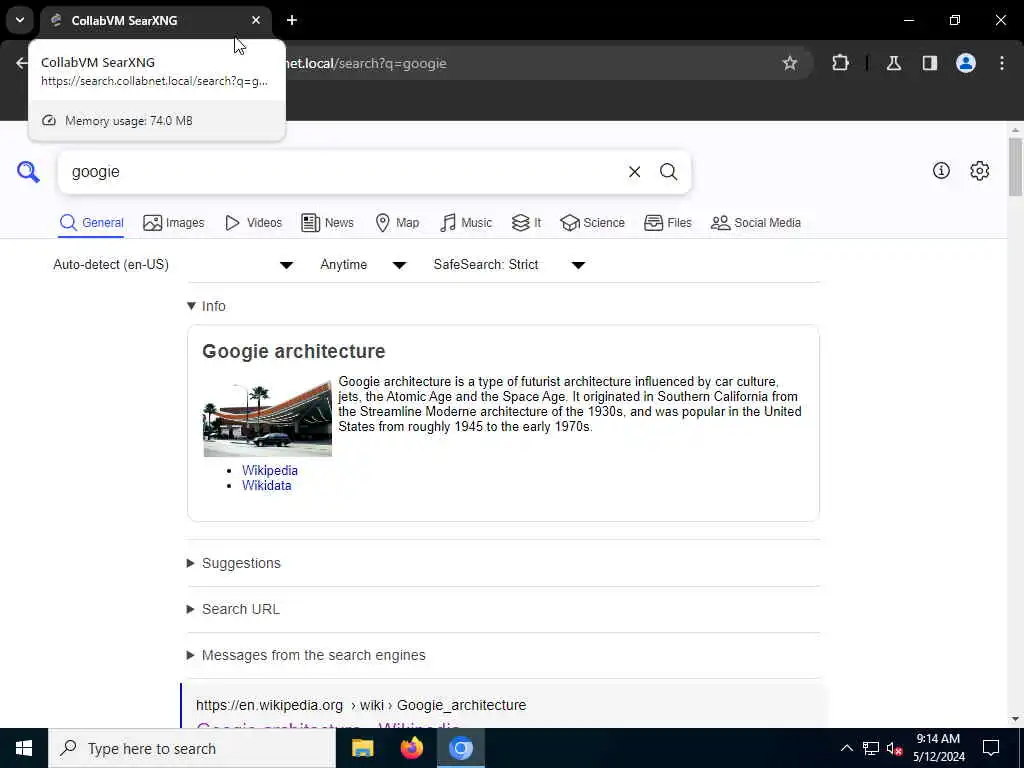This screenshot has height=768, width=1024.
Task: Switch to the Map category
Action: (397, 223)
